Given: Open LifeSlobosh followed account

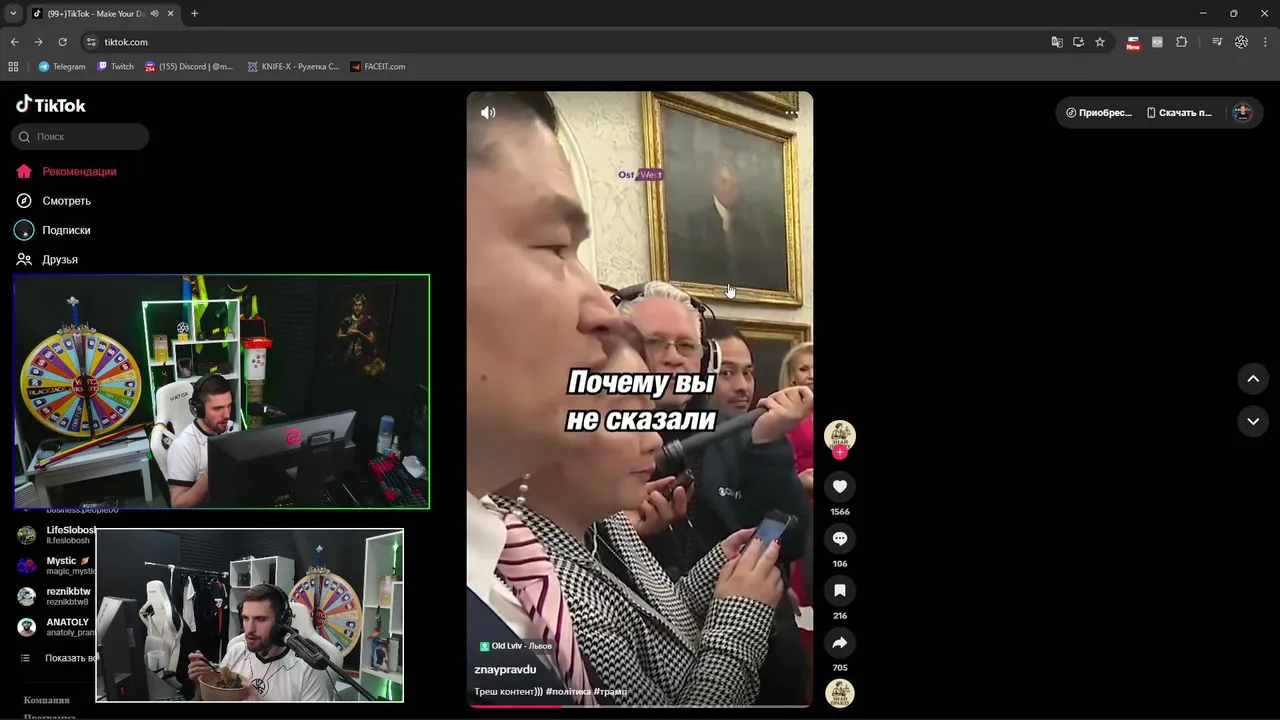Looking at the screenshot, I should click(56, 535).
